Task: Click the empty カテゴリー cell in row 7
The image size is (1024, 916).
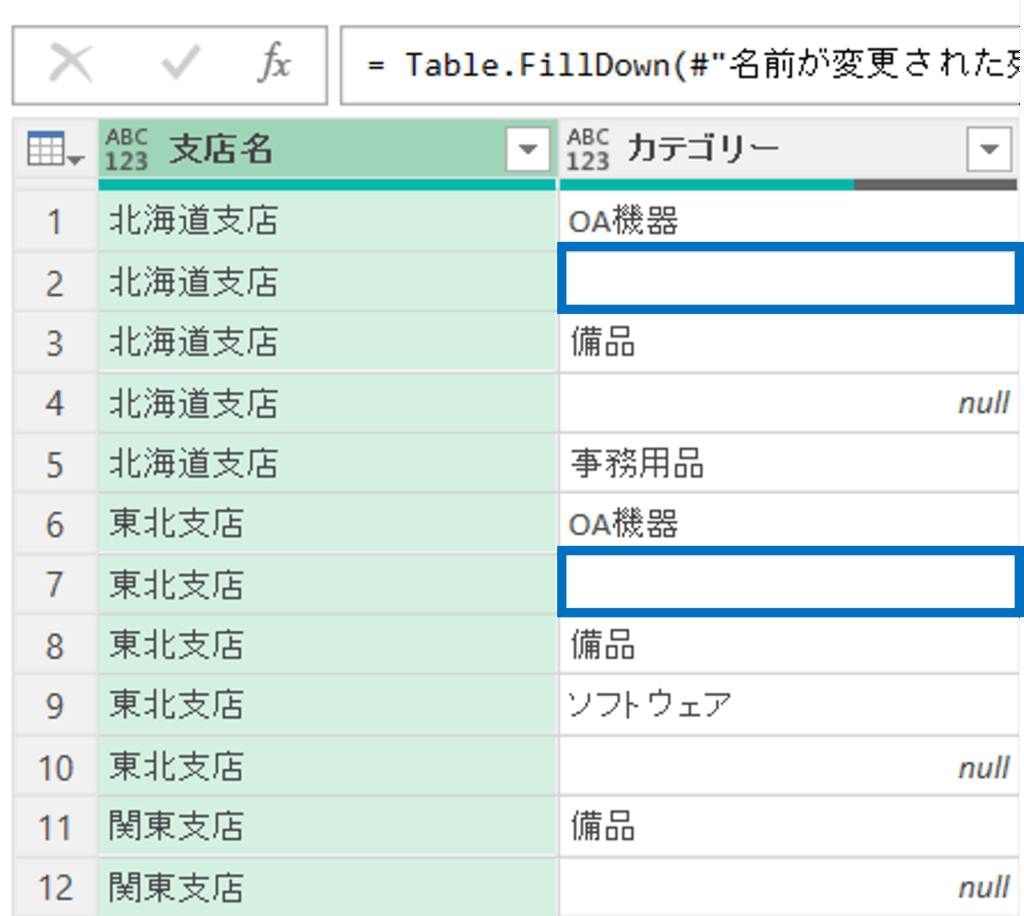Action: pos(788,584)
